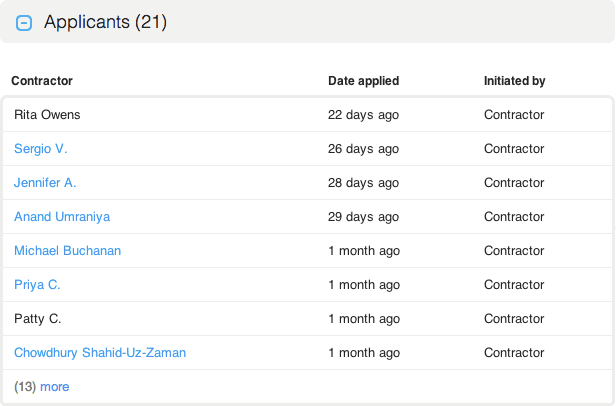Show 13 more applicants
This screenshot has height=406, width=616.
(x=54, y=387)
